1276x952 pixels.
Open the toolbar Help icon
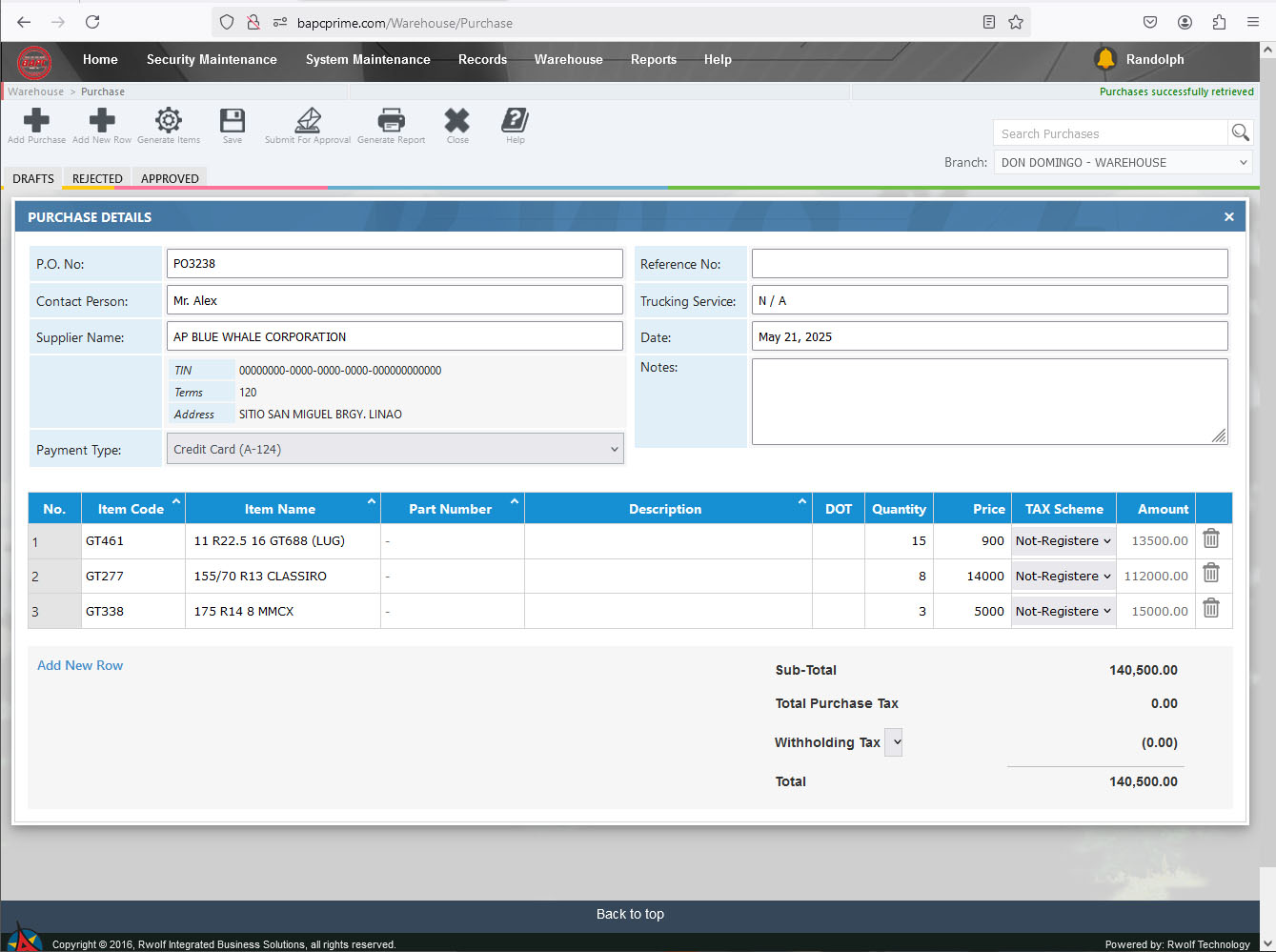[515, 121]
